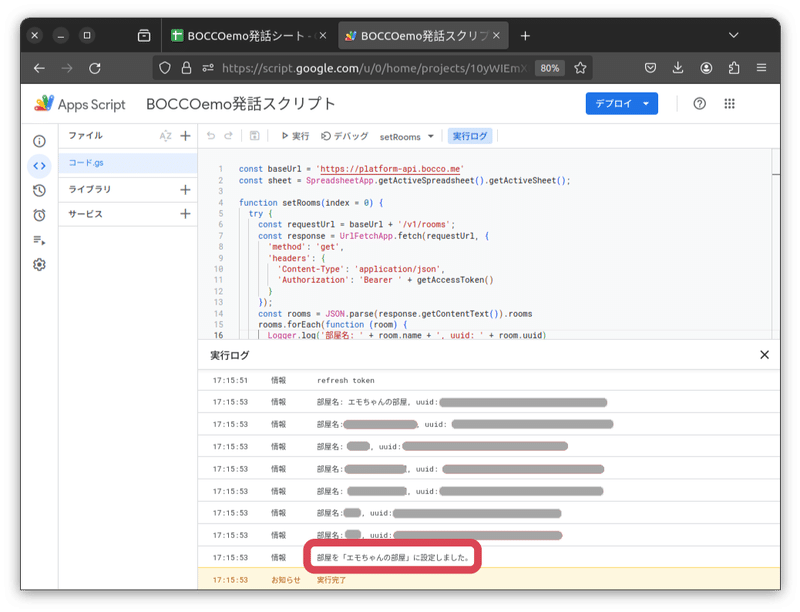Click the refresh token log entry

[345, 380]
